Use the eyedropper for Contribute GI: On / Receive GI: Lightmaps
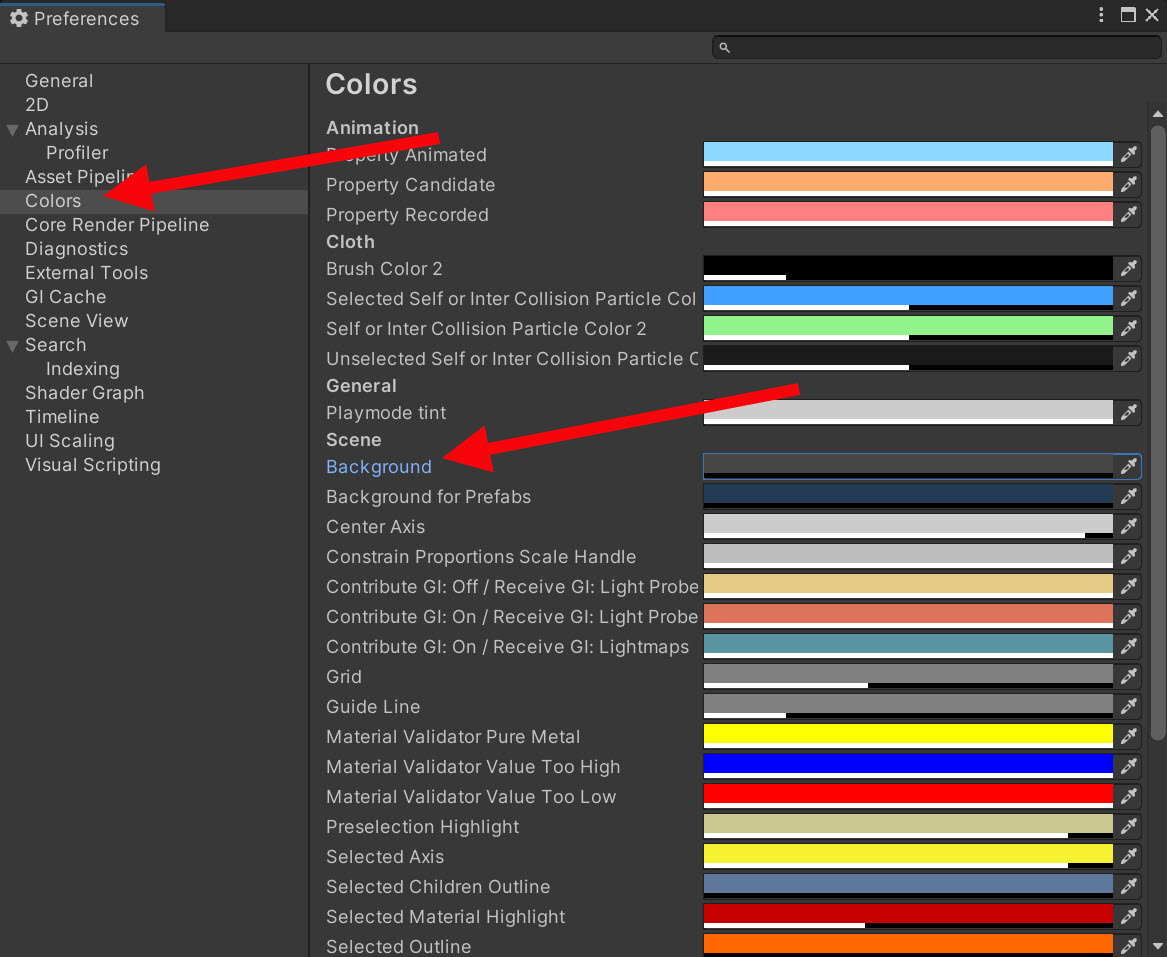This screenshot has height=957, width=1167. click(1128, 646)
